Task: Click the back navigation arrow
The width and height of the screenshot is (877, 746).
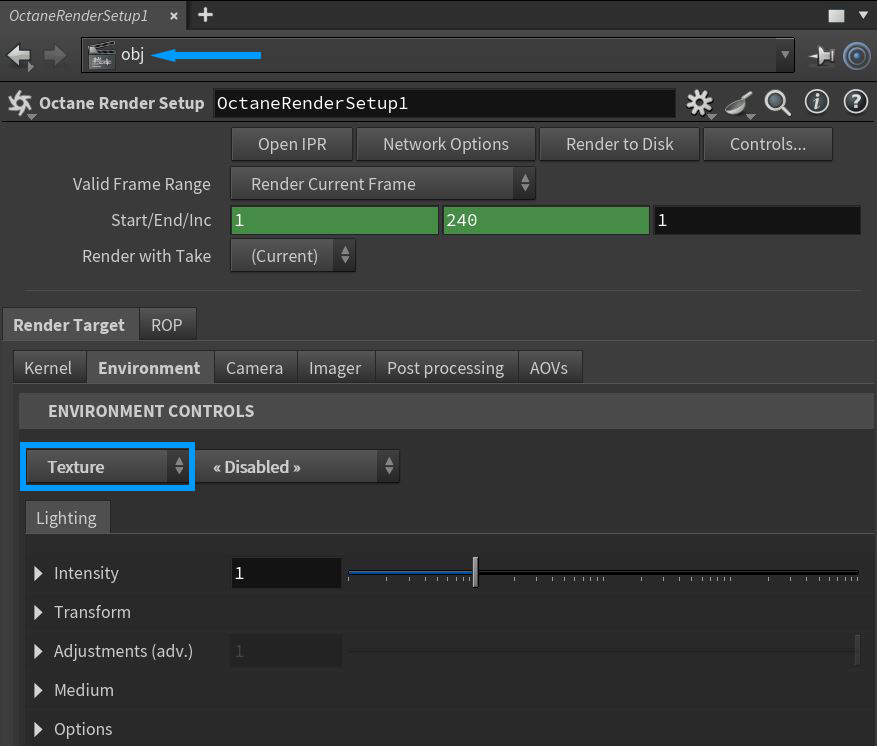Action: [19, 55]
